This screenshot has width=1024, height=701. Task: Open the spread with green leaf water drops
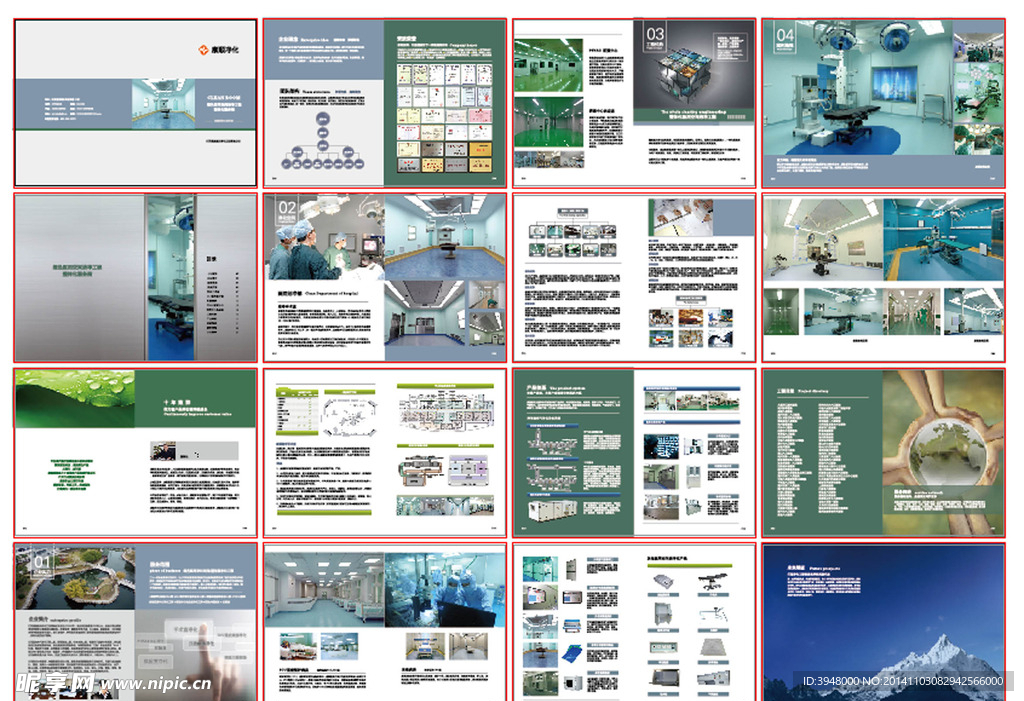pyautogui.click(x=135, y=453)
